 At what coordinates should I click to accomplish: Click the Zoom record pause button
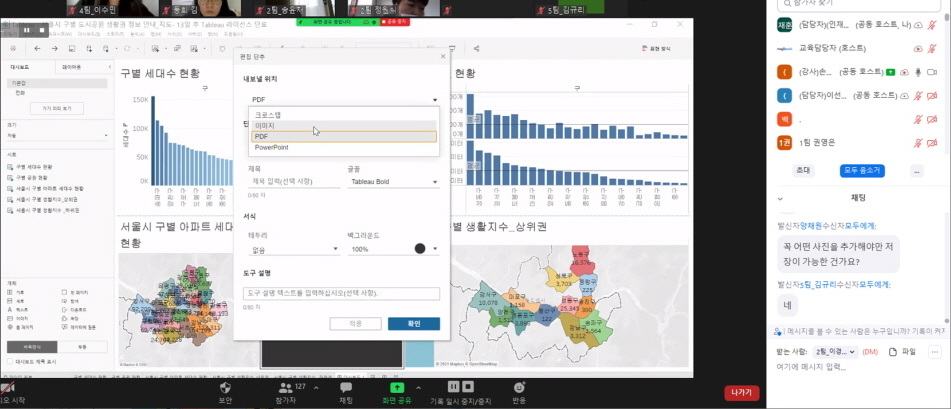pos(454,387)
